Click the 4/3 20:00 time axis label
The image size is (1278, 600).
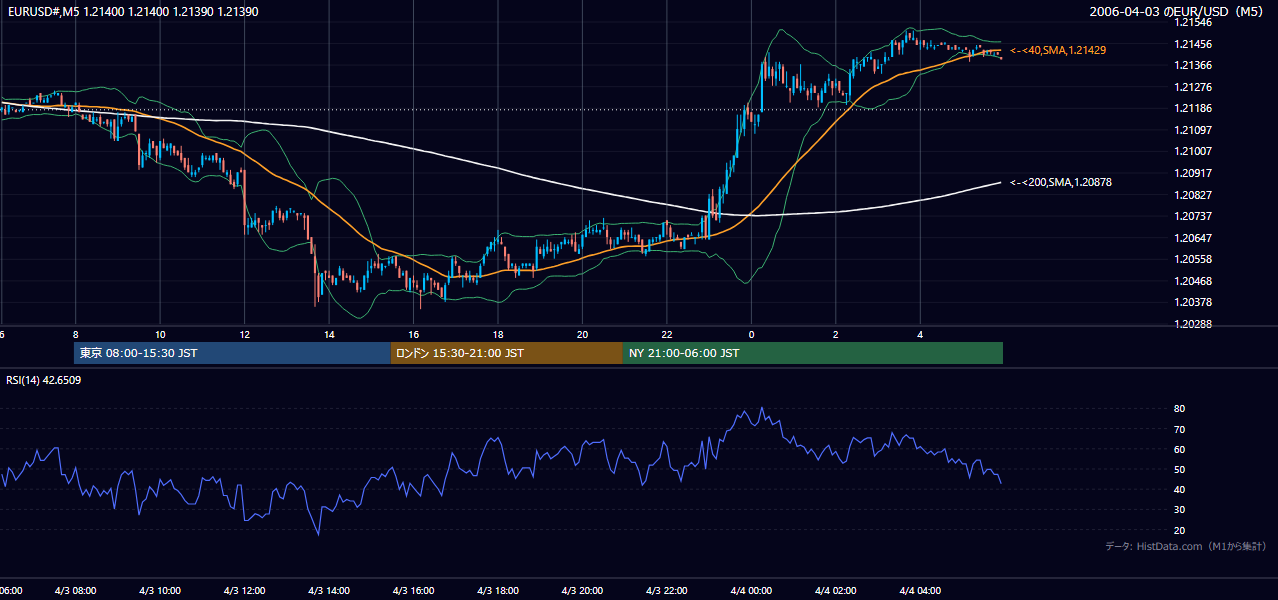583,590
